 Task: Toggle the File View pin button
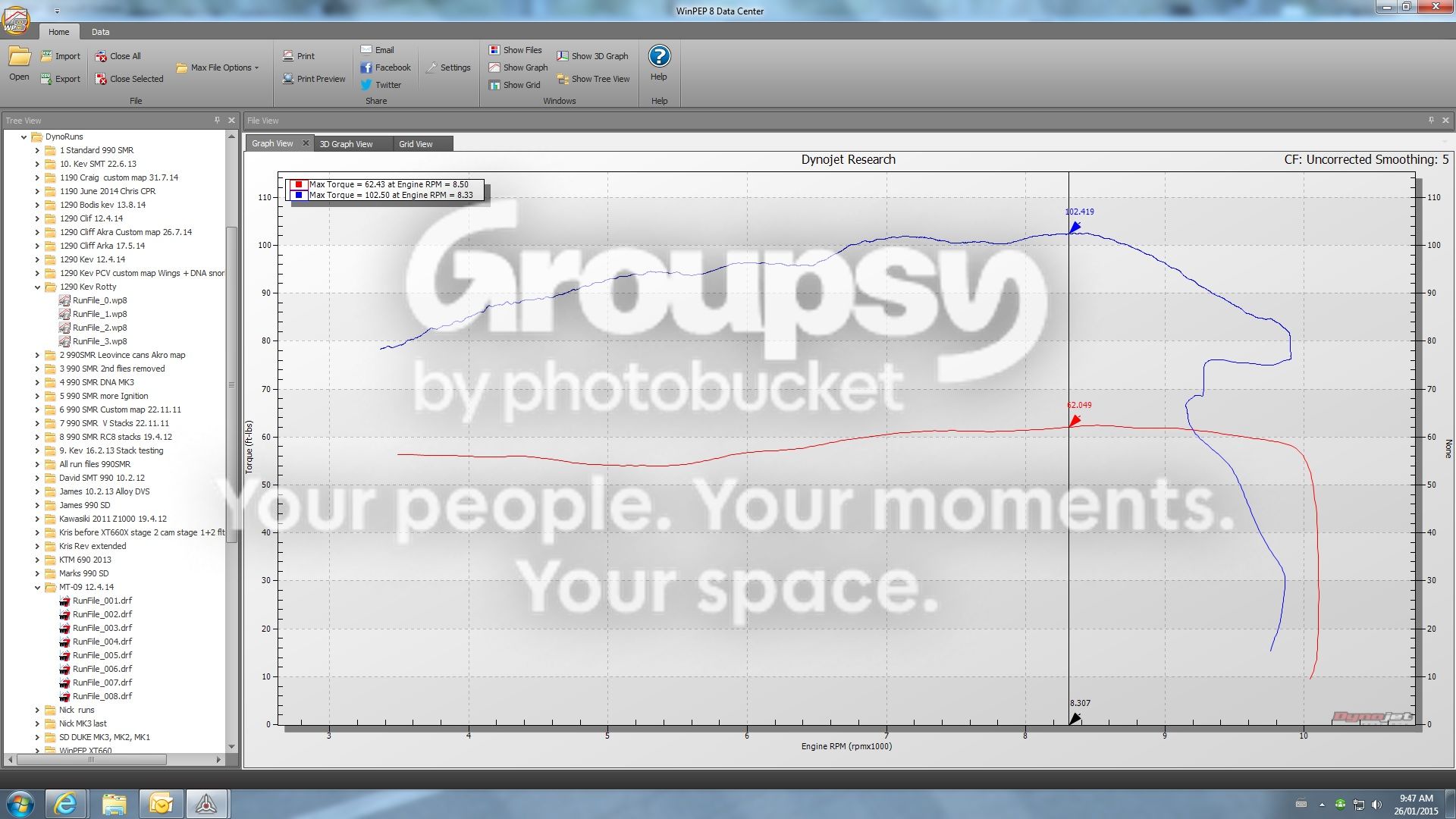pos(1431,120)
